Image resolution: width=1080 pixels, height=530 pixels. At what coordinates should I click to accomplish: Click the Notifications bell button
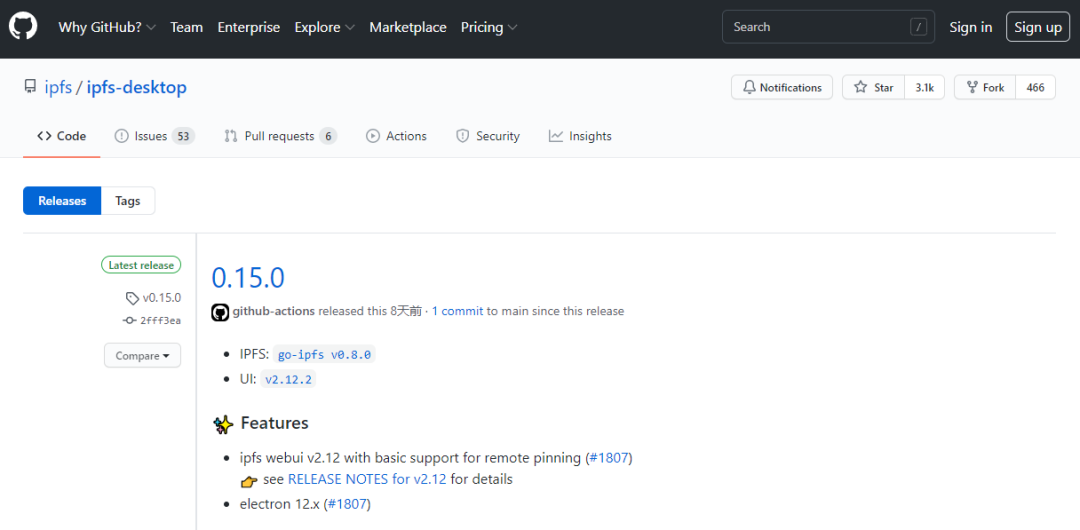click(x=782, y=88)
